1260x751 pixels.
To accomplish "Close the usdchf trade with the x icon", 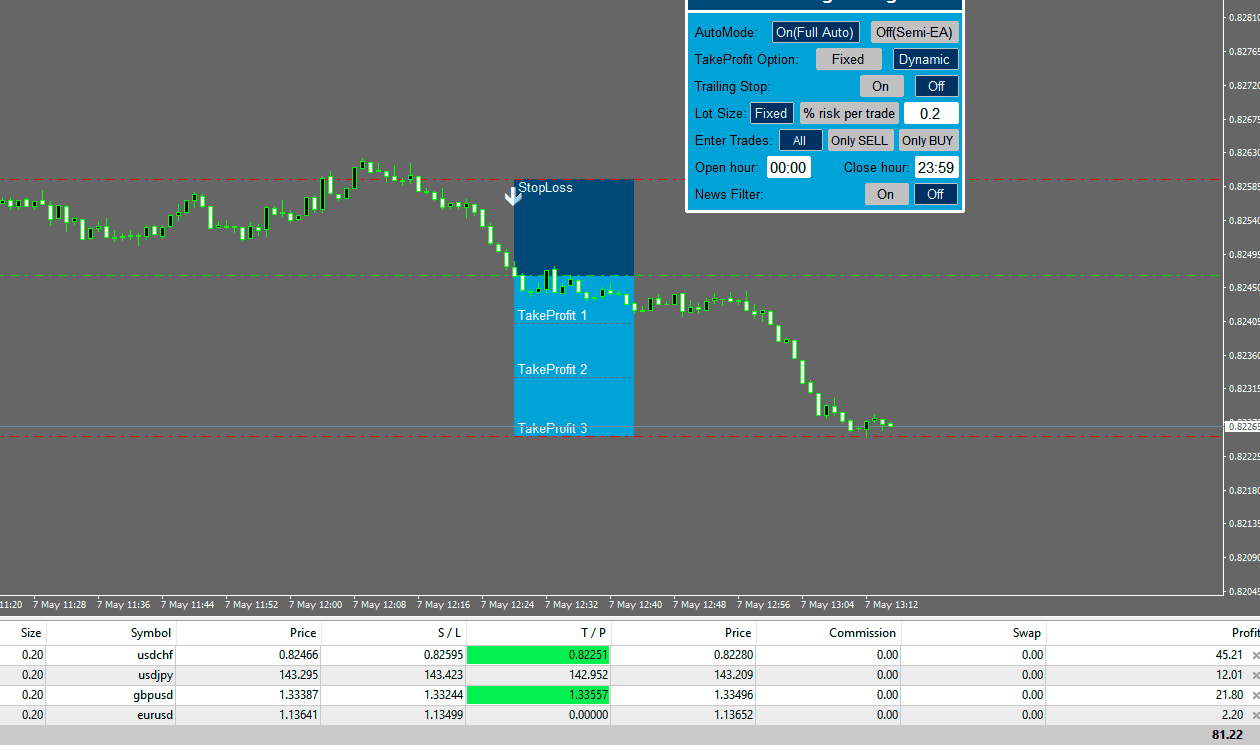I will pos(1256,656).
